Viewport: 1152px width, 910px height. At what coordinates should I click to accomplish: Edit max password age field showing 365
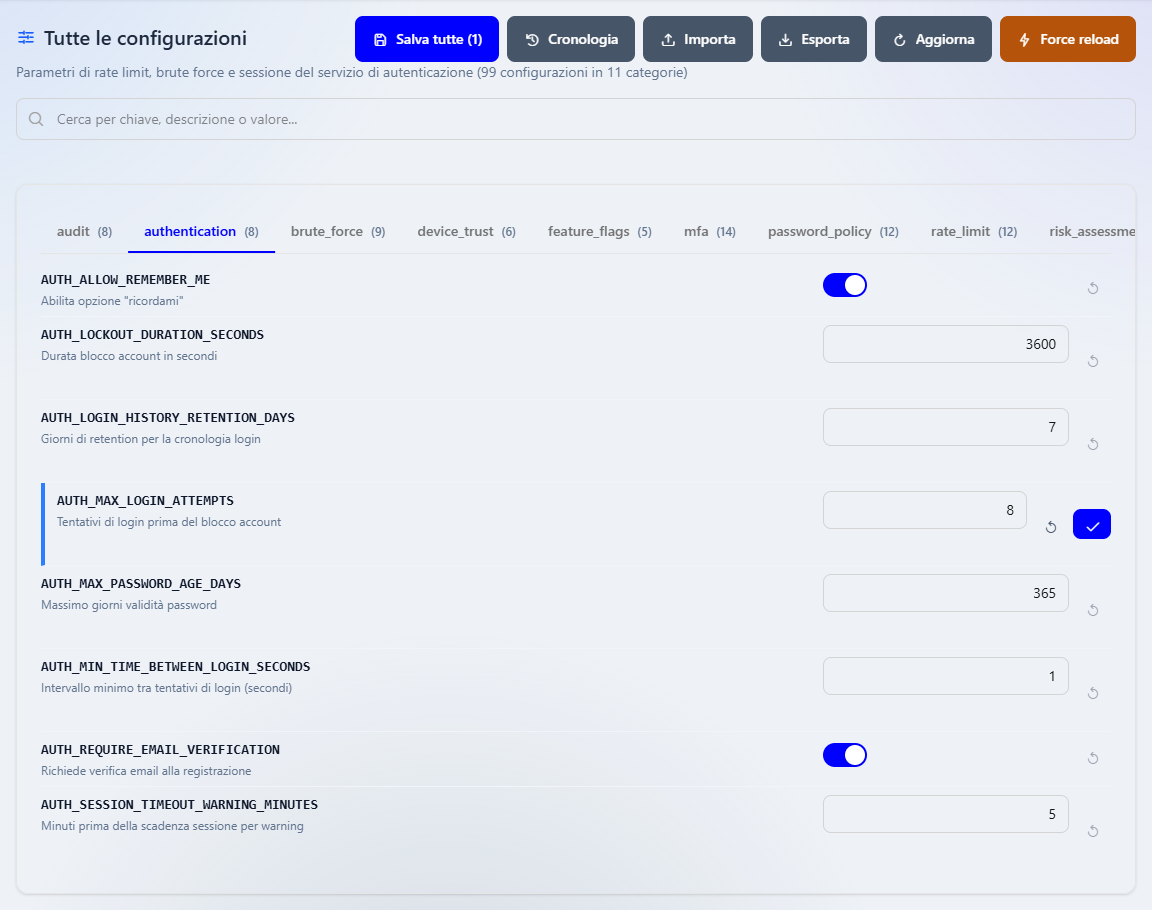pyautogui.click(x=946, y=593)
